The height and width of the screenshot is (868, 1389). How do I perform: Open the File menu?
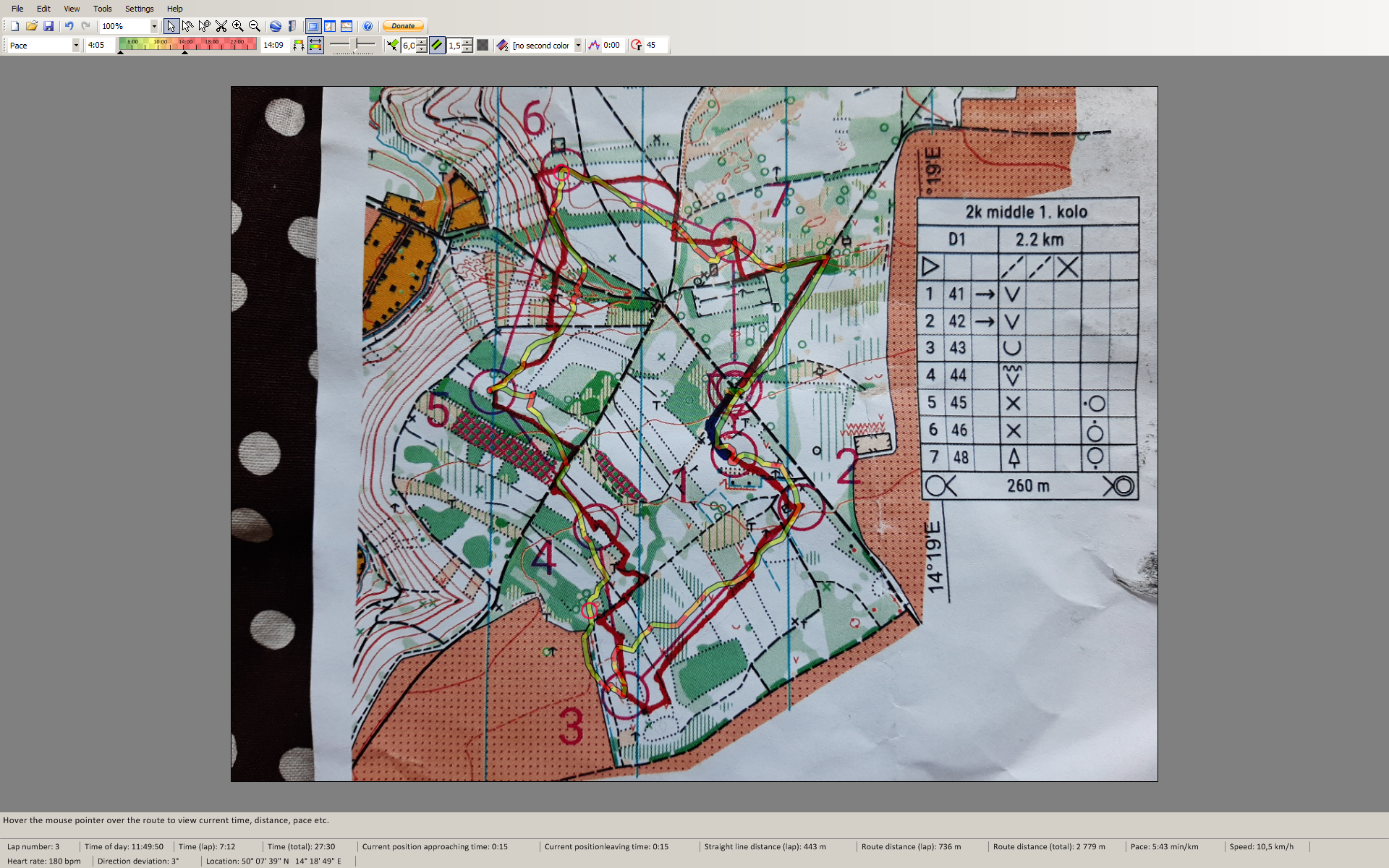17,9
